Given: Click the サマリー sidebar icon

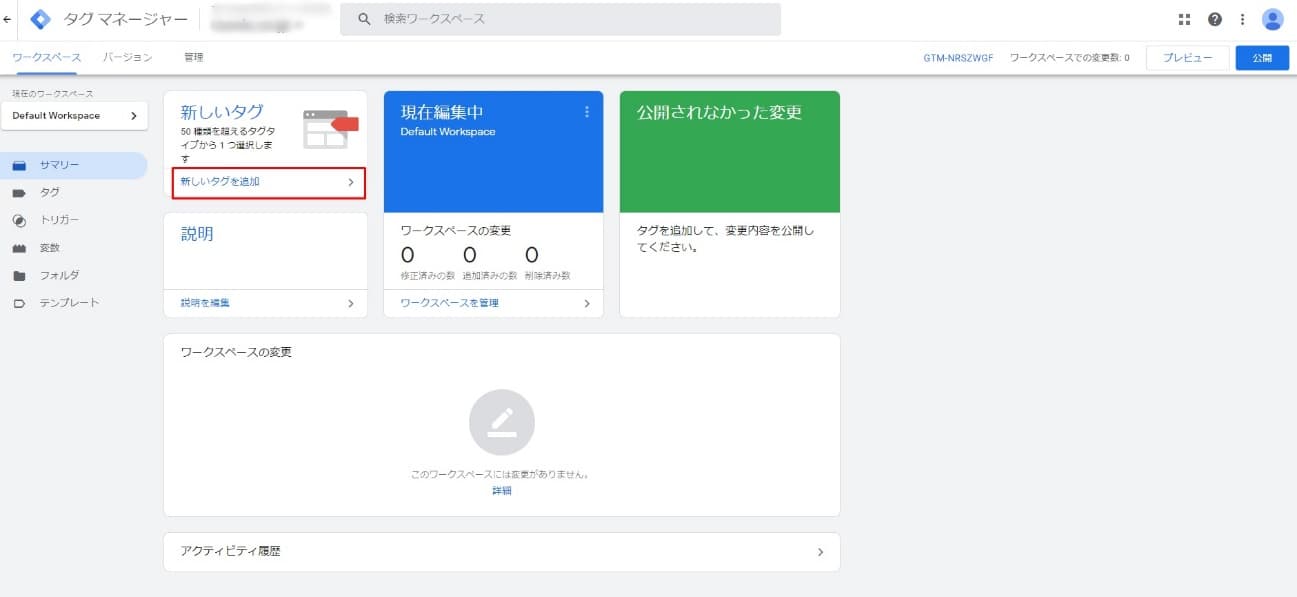Looking at the screenshot, I should [19, 165].
